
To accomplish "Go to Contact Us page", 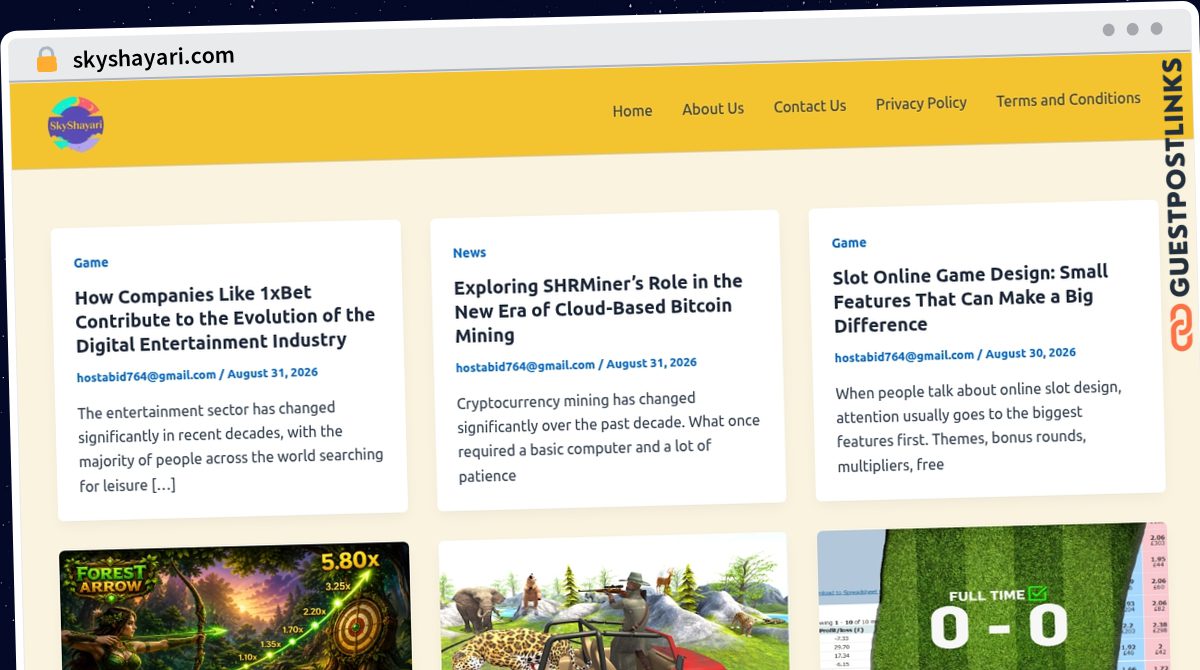I will tap(810, 106).
